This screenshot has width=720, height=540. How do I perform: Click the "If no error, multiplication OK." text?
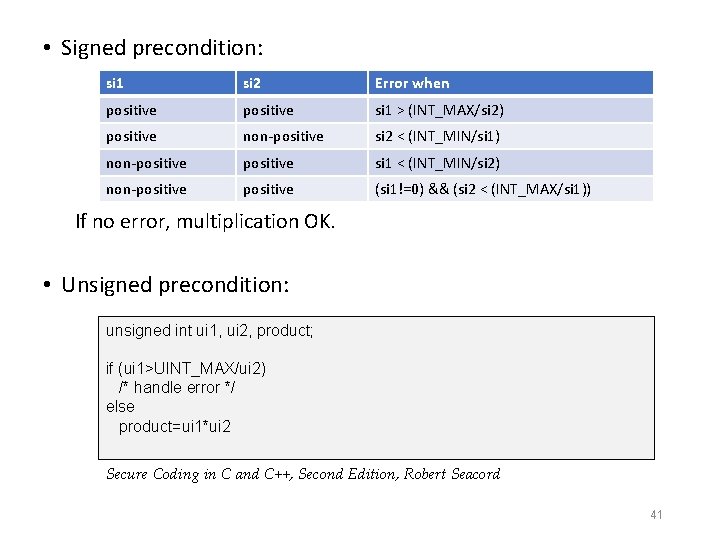click(x=205, y=221)
